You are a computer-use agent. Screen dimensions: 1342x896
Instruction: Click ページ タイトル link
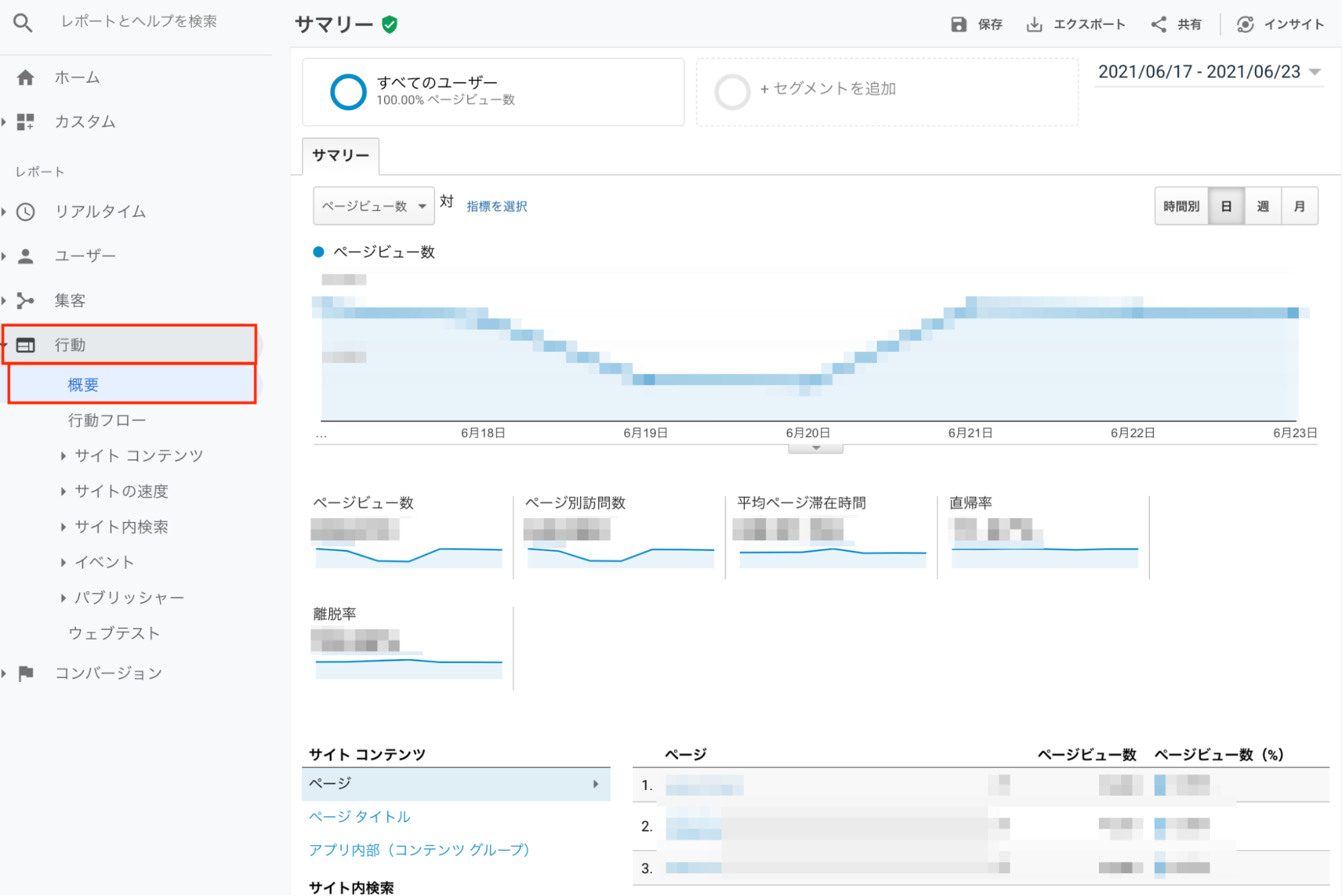click(359, 817)
